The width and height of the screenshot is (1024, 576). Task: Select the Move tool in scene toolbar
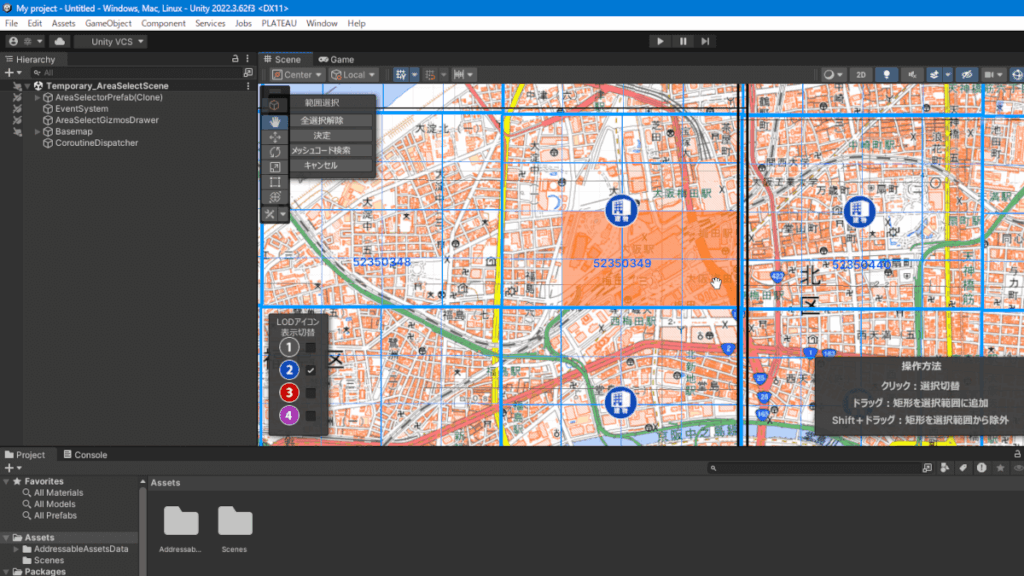tap(275, 136)
